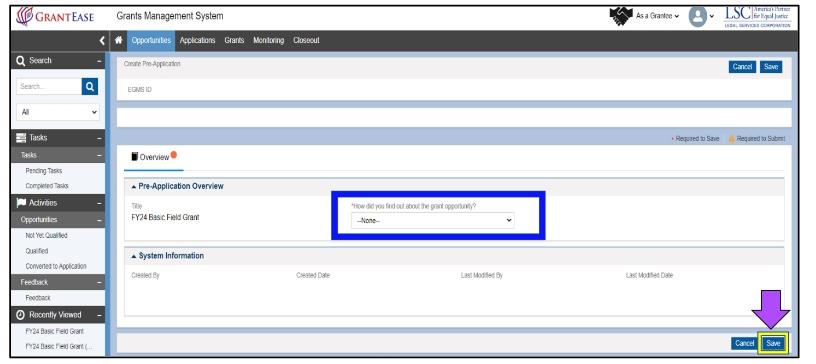816x364 pixels.
Task: Open the Closeout tab
Action: pos(306,40)
